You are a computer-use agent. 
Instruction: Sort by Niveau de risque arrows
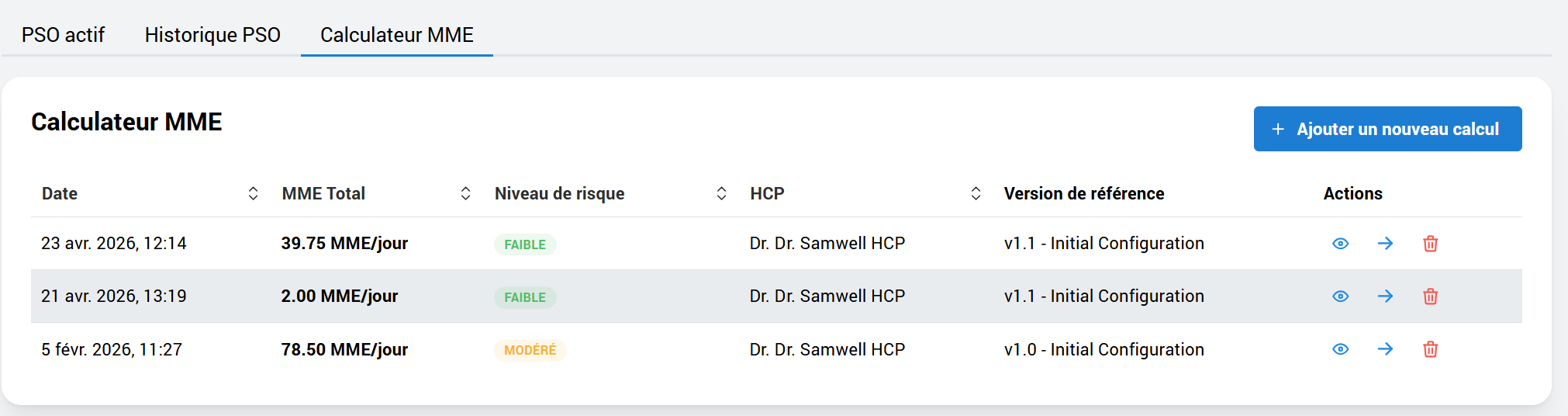coord(721,193)
